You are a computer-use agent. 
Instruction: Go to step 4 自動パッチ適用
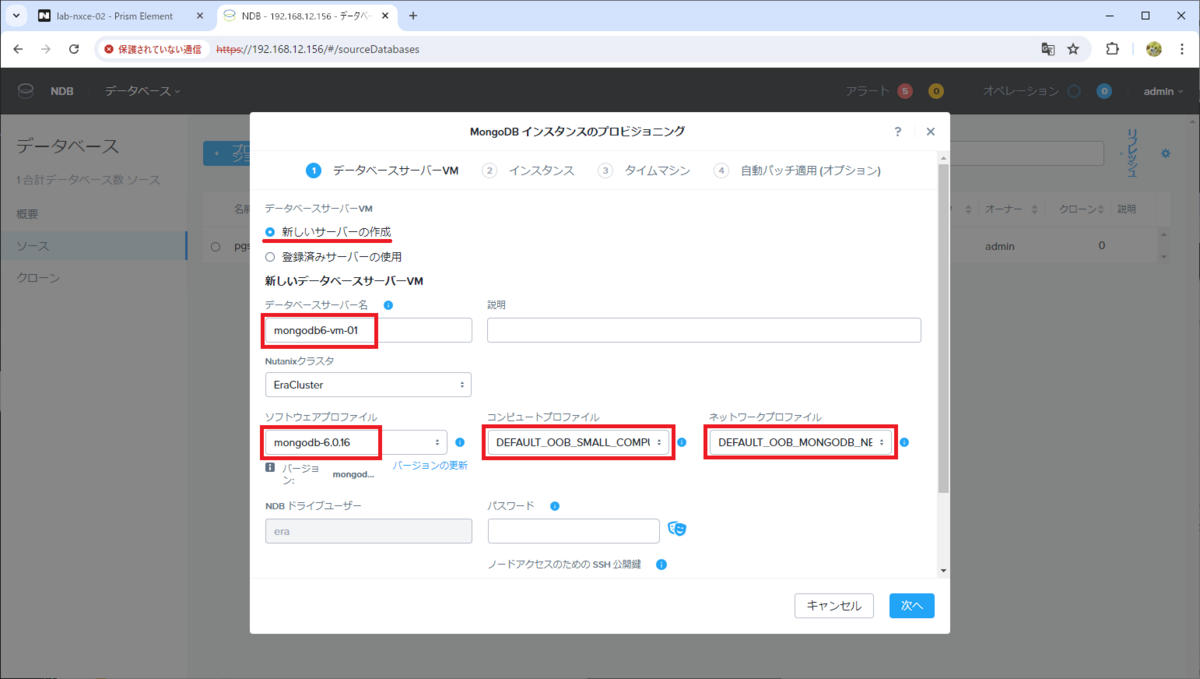(x=797, y=171)
